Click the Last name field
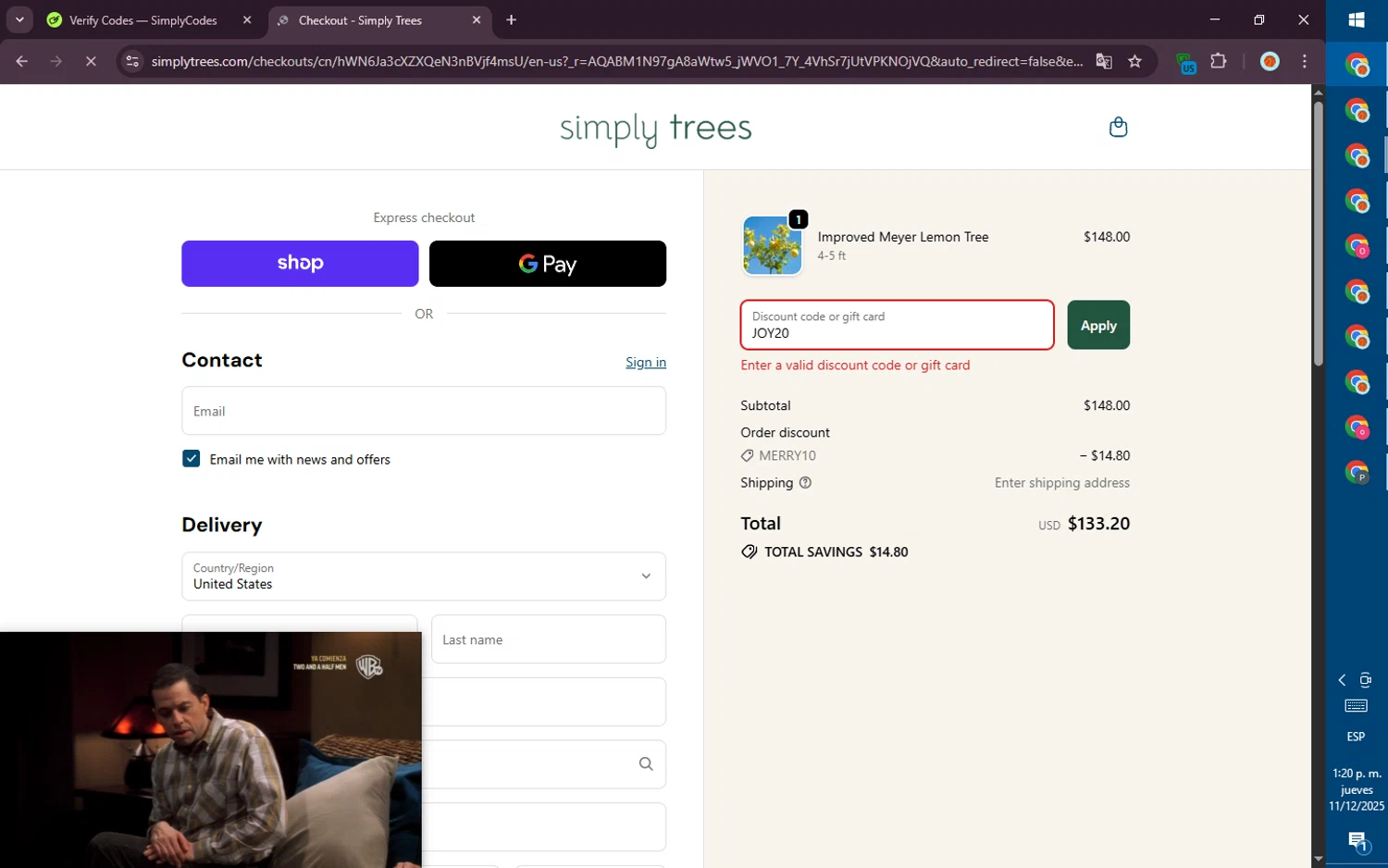This screenshot has height=868, width=1388. 549,639
